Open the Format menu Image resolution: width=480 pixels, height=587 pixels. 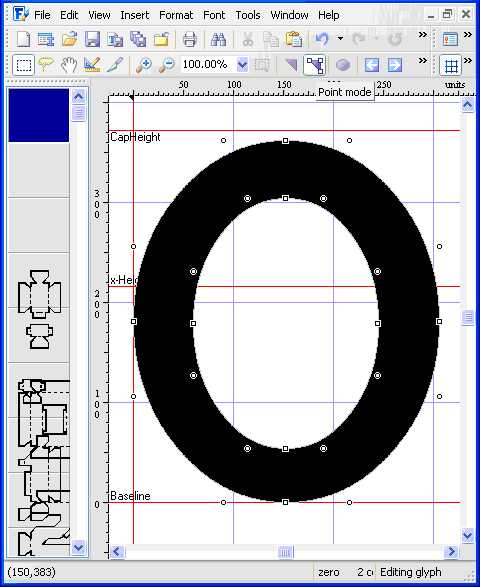pyautogui.click(x=176, y=15)
